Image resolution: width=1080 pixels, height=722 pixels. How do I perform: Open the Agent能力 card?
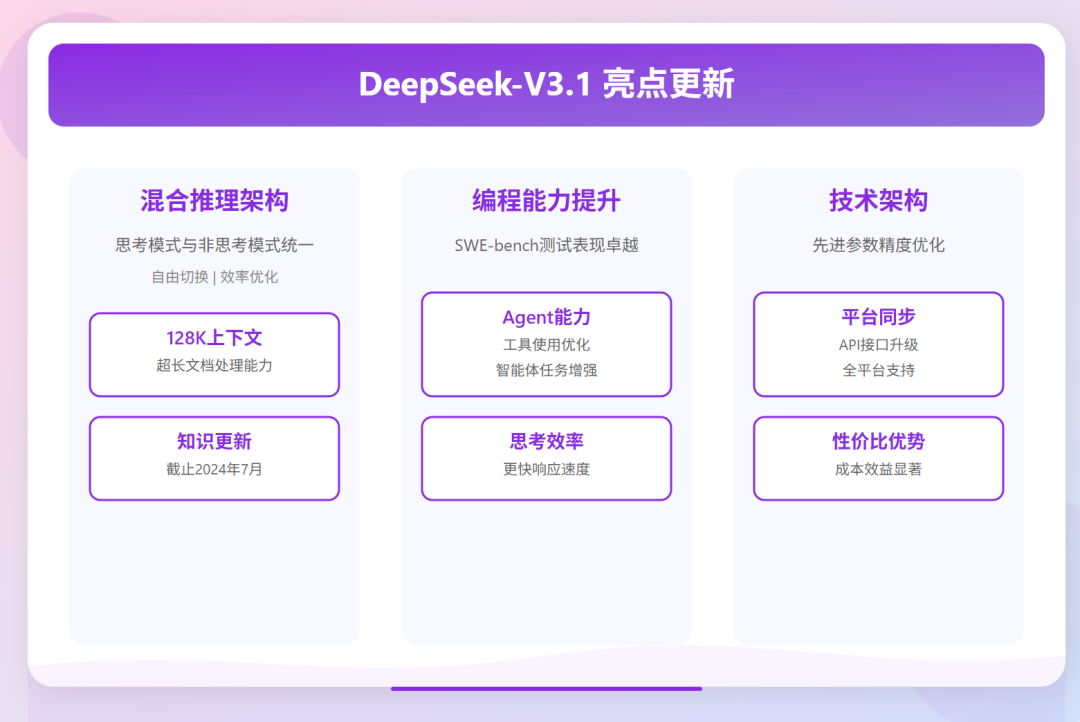pos(546,344)
